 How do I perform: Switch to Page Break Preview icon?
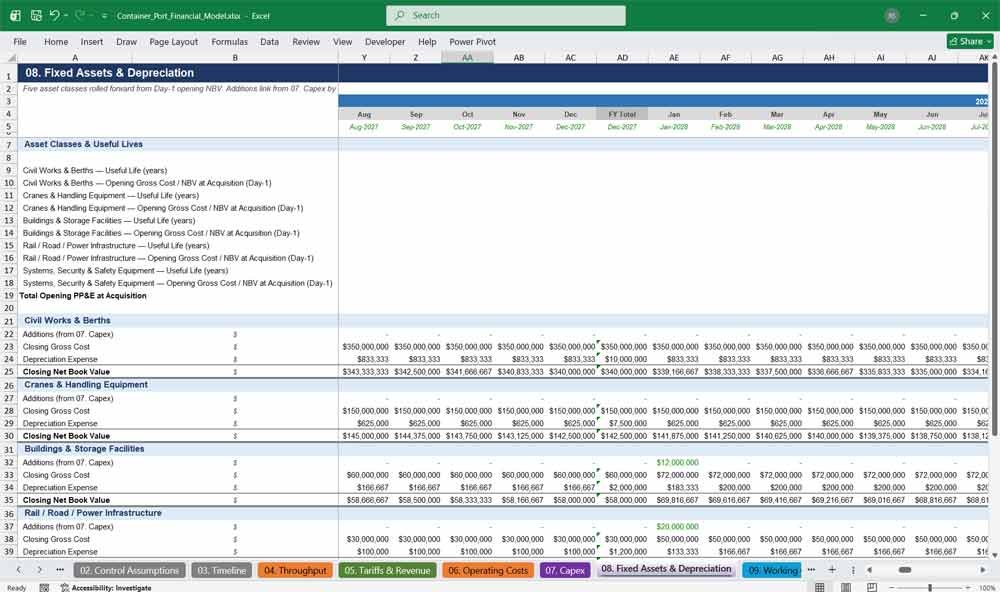click(x=872, y=587)
